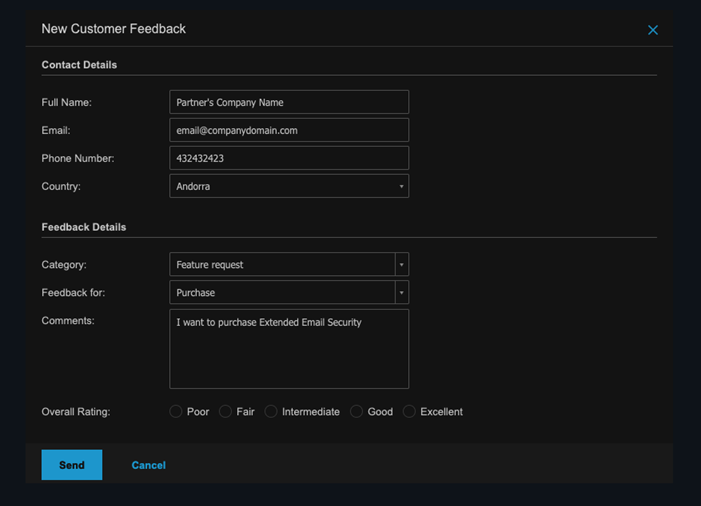Click the arrow button on Category dropdown

pos(402,265)
